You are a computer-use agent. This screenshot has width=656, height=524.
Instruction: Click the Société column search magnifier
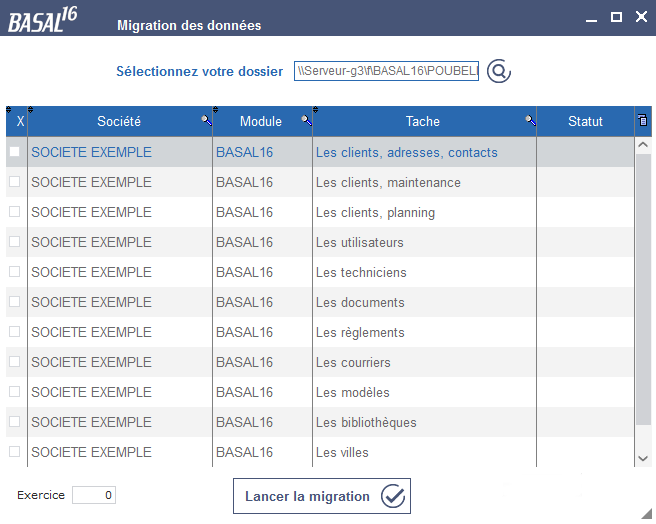coord(206,121)
